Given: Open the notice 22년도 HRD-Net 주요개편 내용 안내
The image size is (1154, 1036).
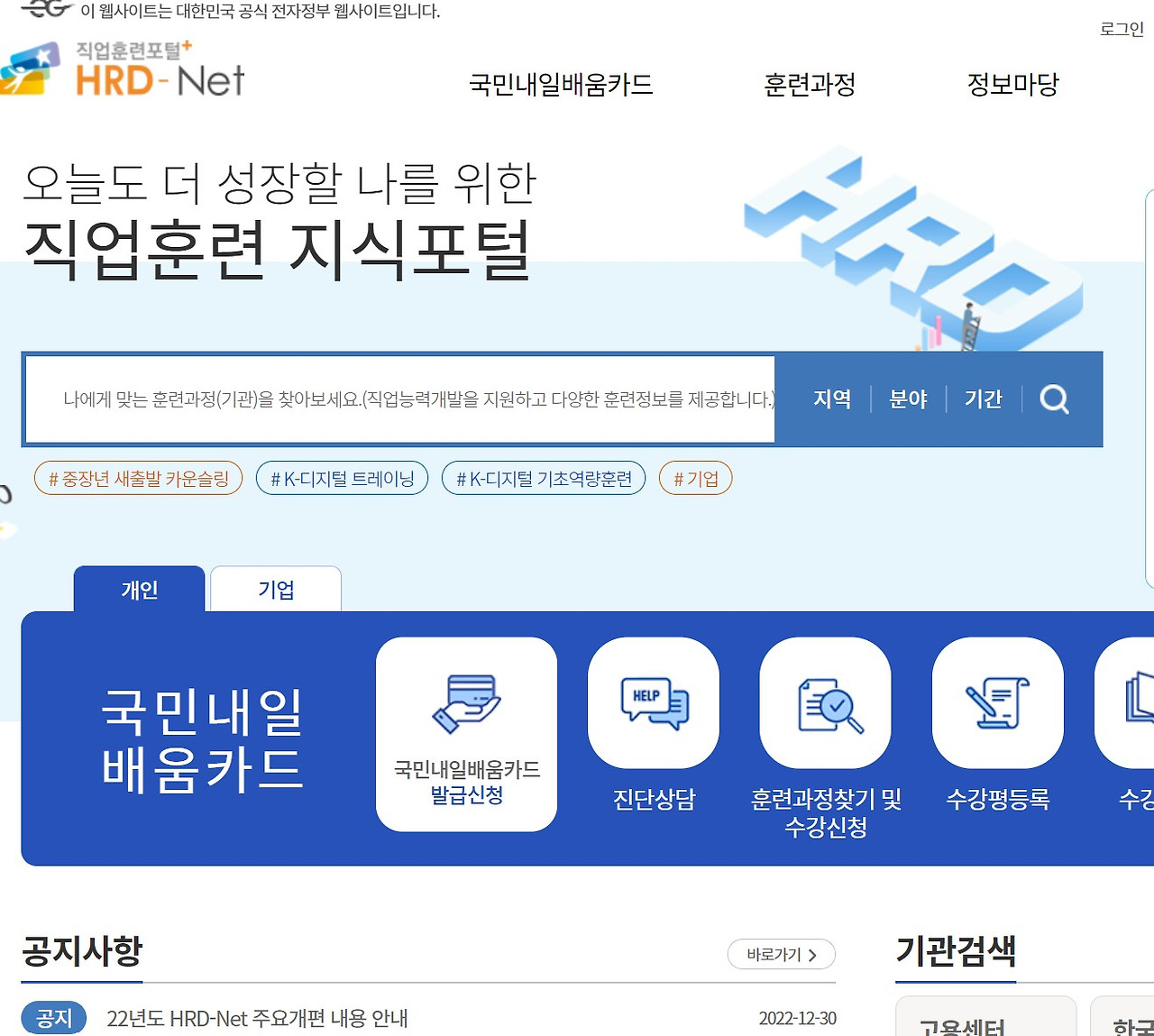Looking at the screenshot, I should [x=257, y=1017].
